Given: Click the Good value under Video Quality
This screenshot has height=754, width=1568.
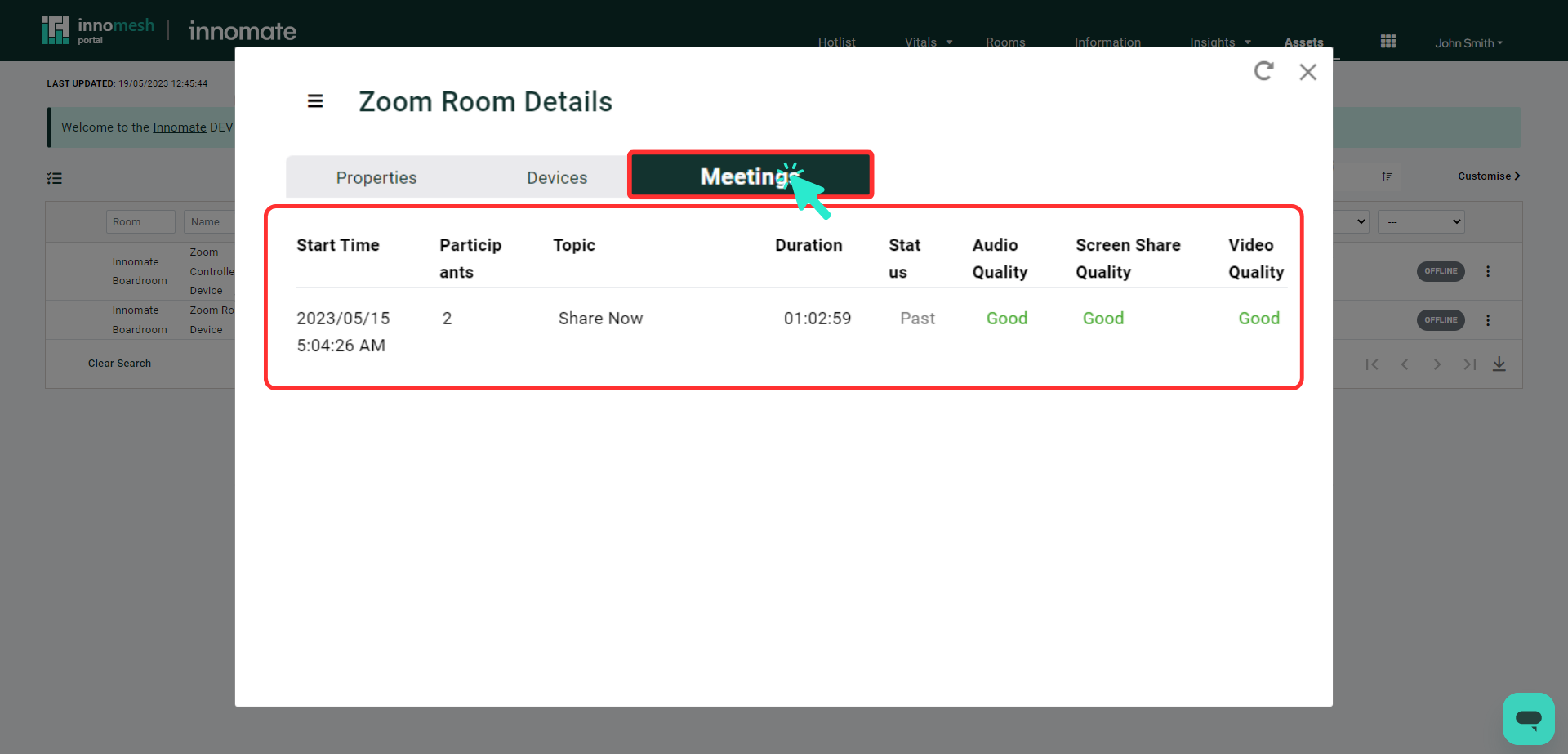Looking at the screenshot, I should [1258, 319].
